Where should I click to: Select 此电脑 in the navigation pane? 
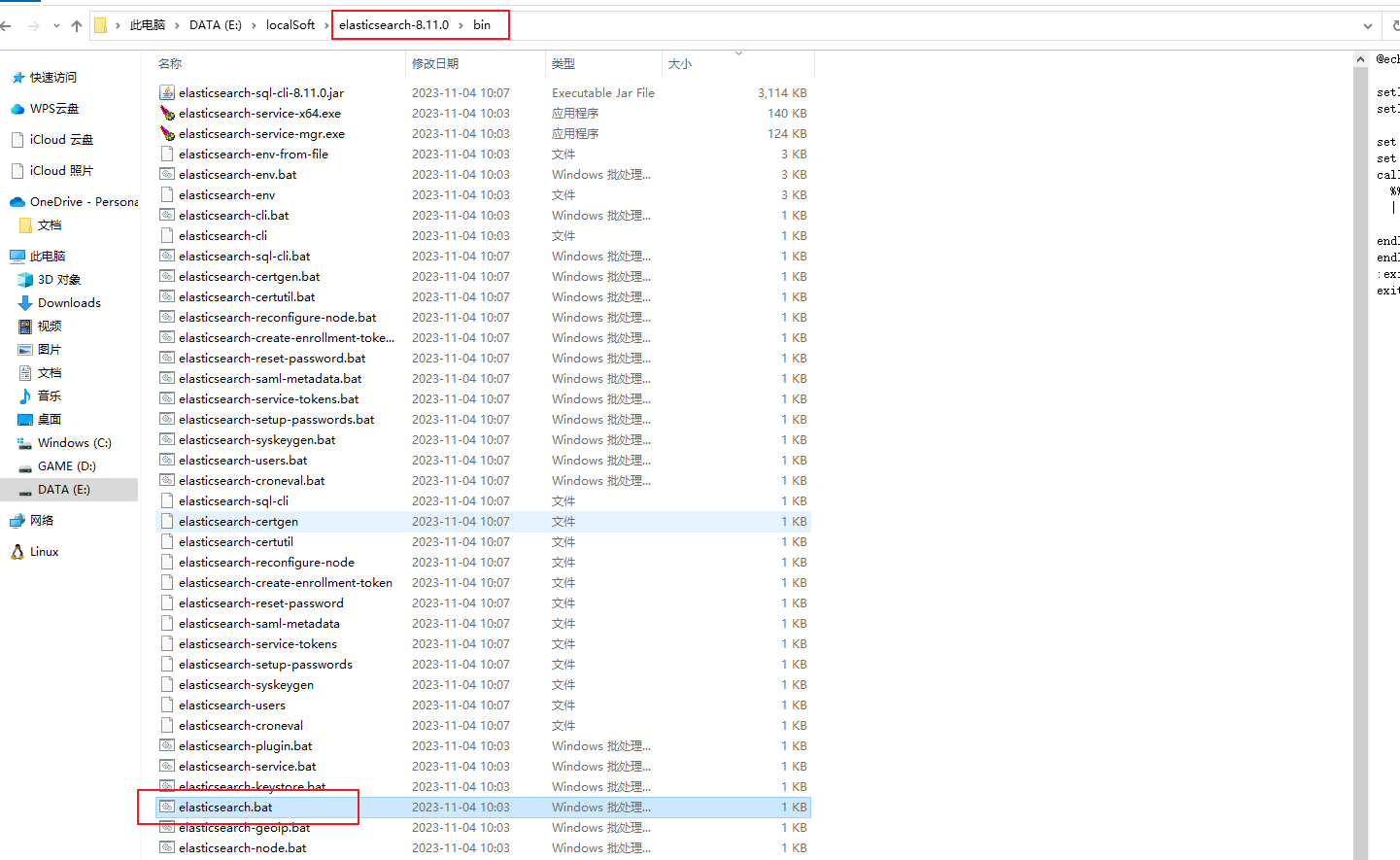(48, 257)
